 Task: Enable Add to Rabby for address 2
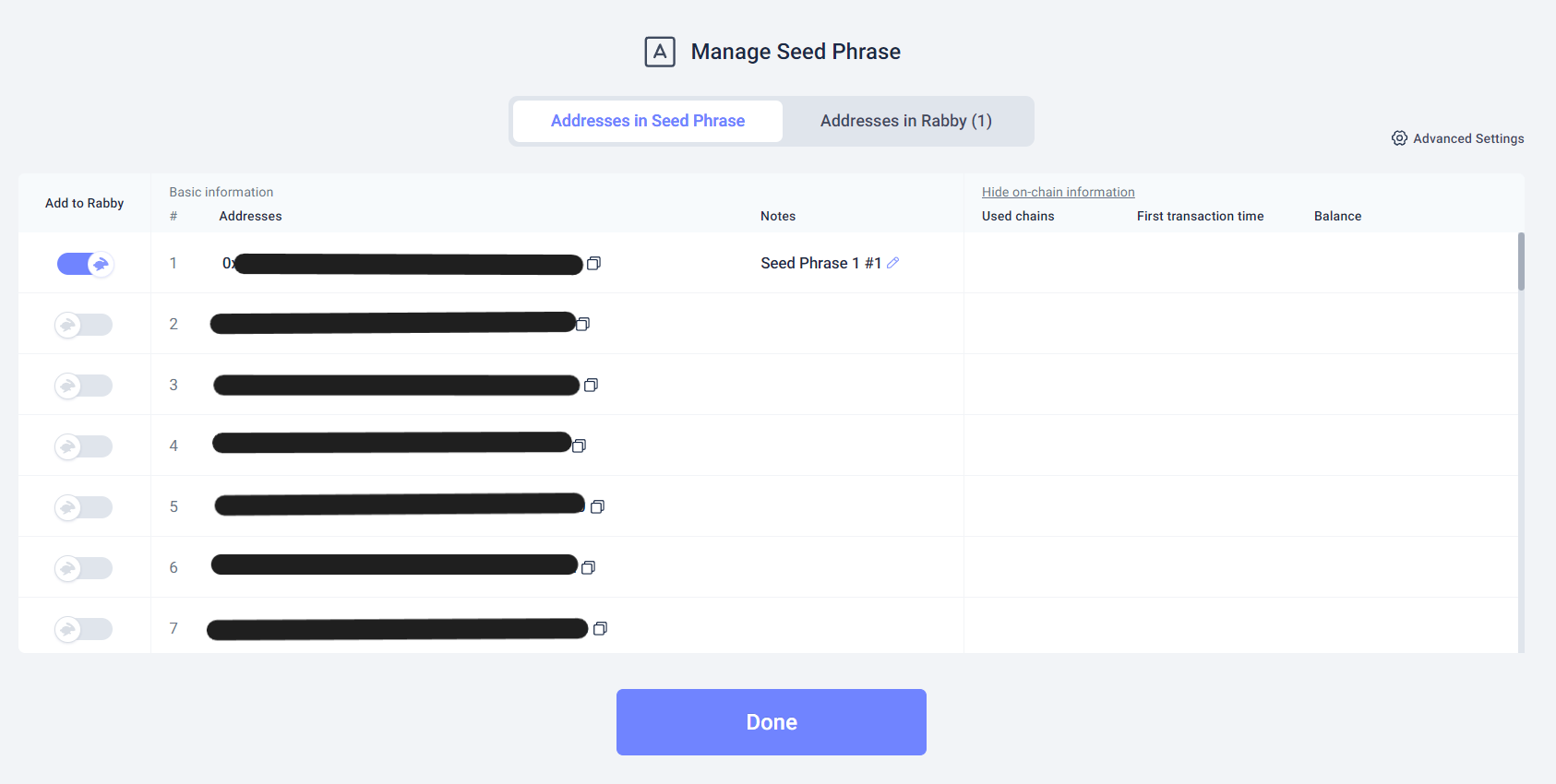coord(83,325)
